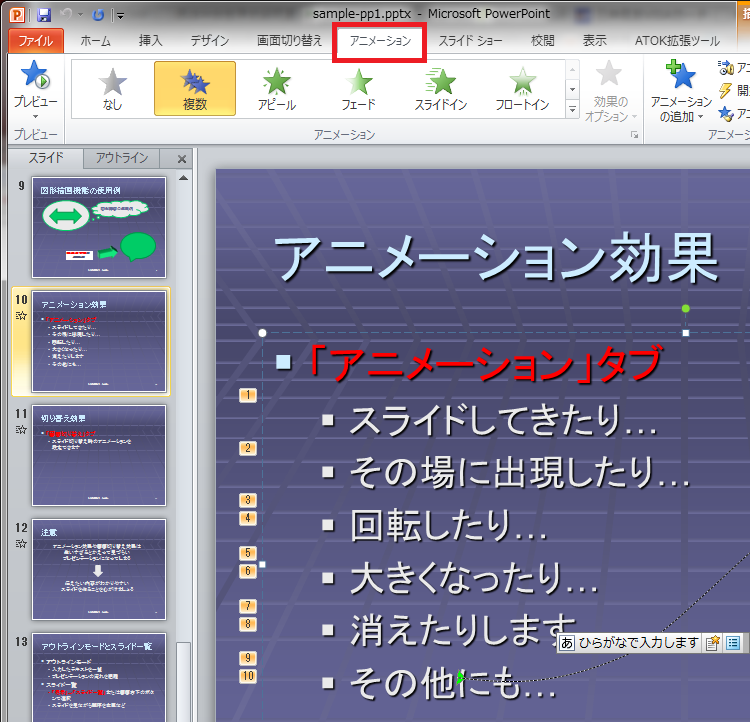Select animation order marker 7
Image resolution: width=750 pixels, height=722 pixels.
[248, 606]
